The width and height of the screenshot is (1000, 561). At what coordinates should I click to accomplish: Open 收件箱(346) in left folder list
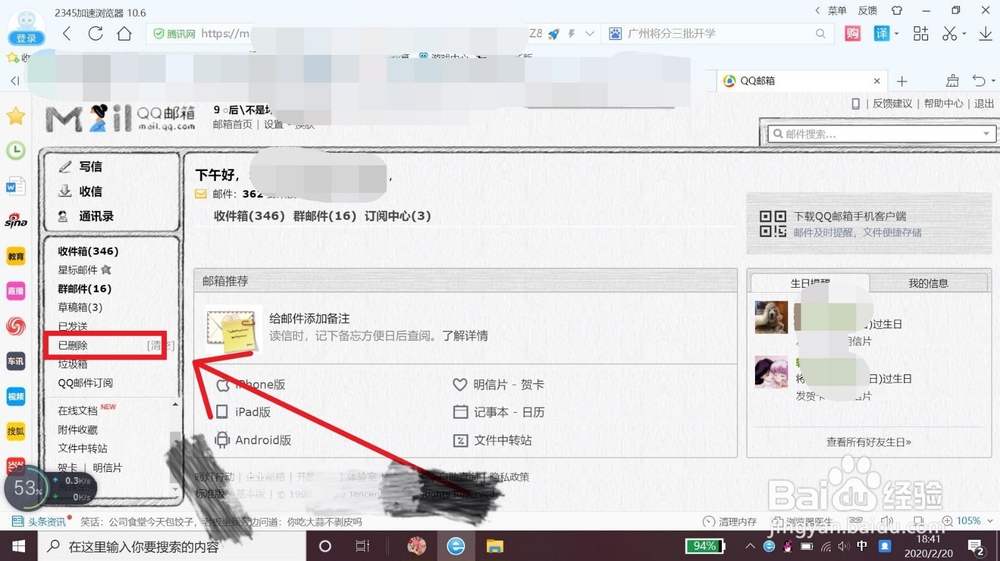tap(88, 251)
